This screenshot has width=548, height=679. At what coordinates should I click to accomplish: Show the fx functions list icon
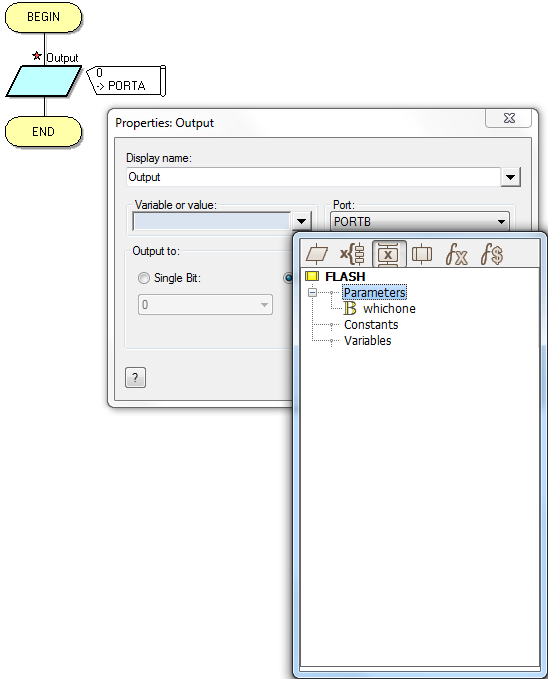point(457,254)
